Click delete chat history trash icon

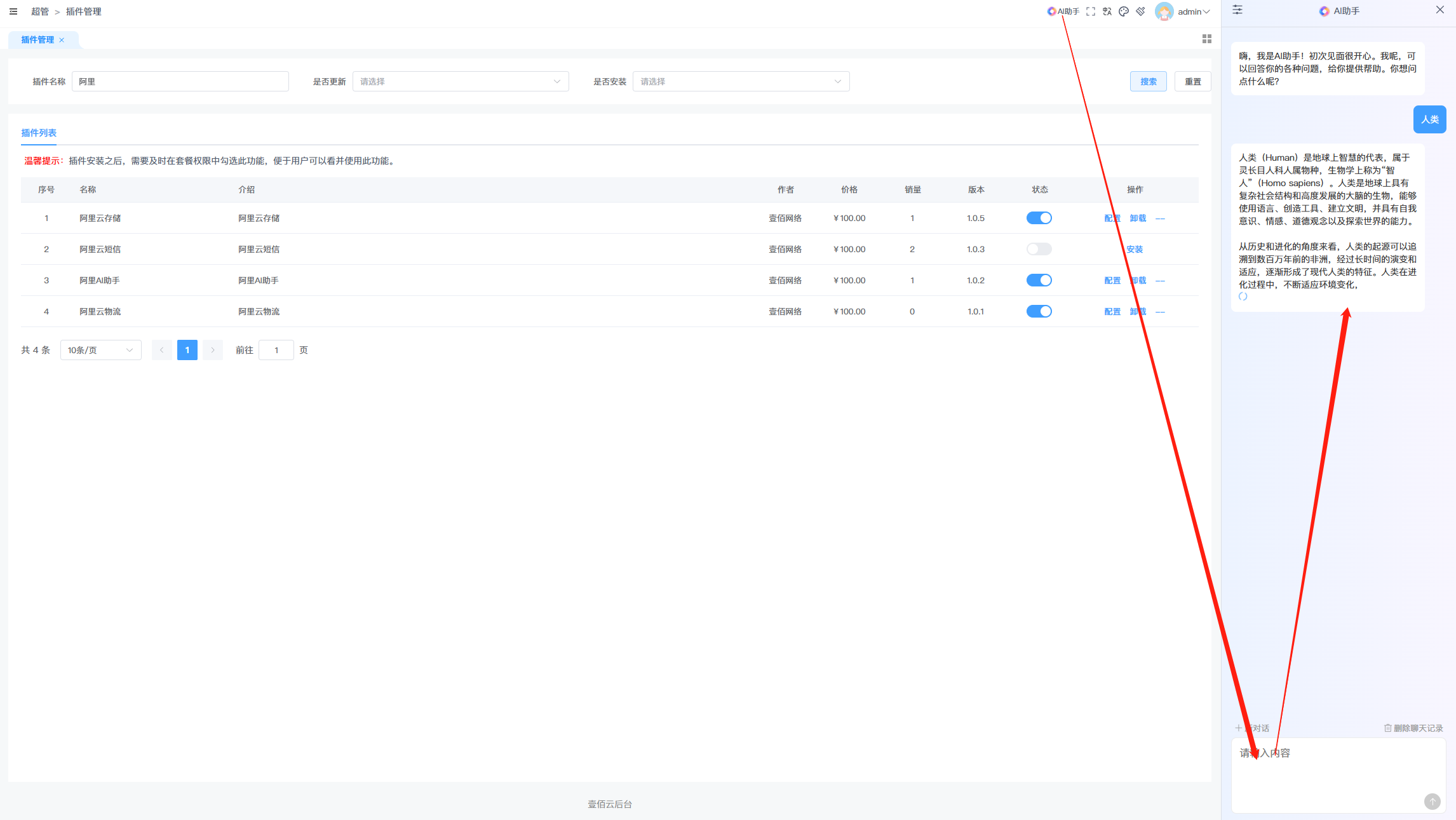pos(1388,728)
